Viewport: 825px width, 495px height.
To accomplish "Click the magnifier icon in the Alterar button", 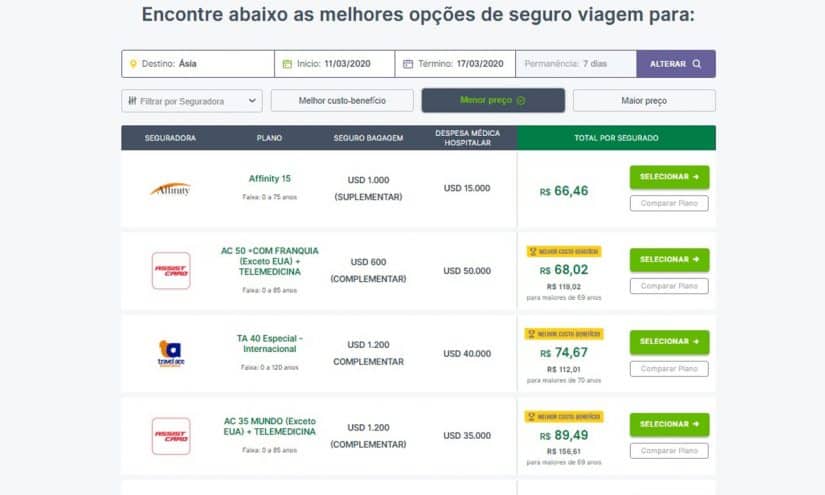I will [x=697, y=64].
